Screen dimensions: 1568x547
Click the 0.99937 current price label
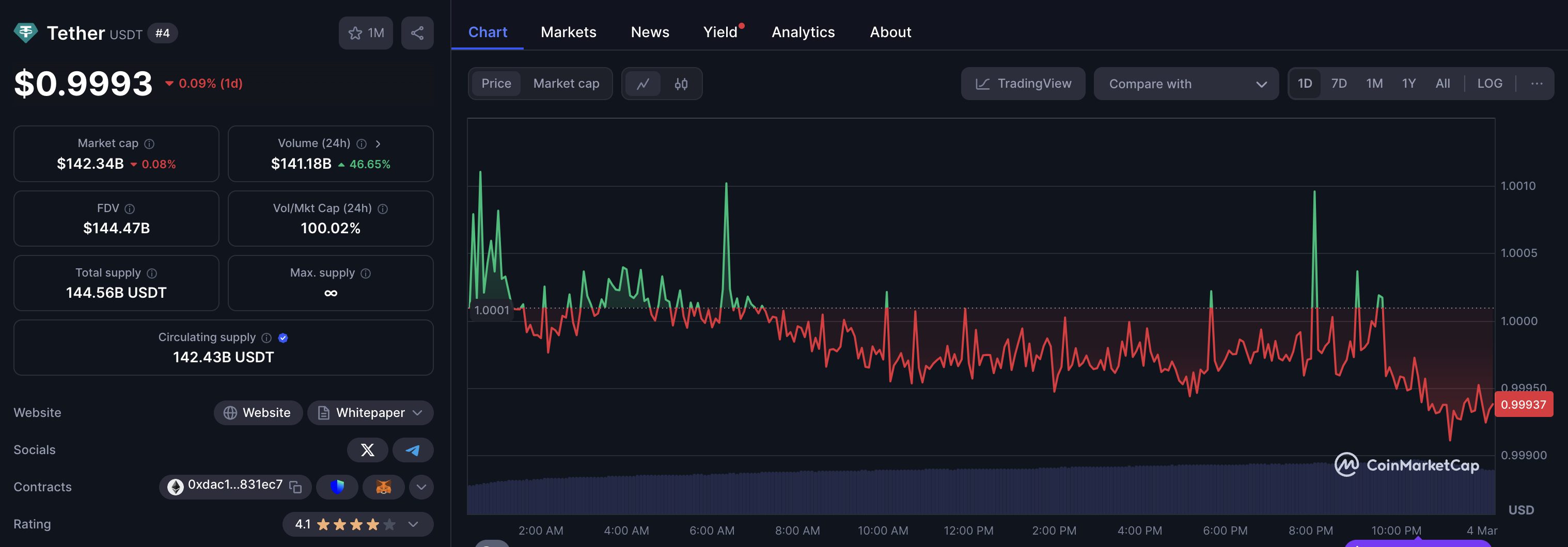1524,405
